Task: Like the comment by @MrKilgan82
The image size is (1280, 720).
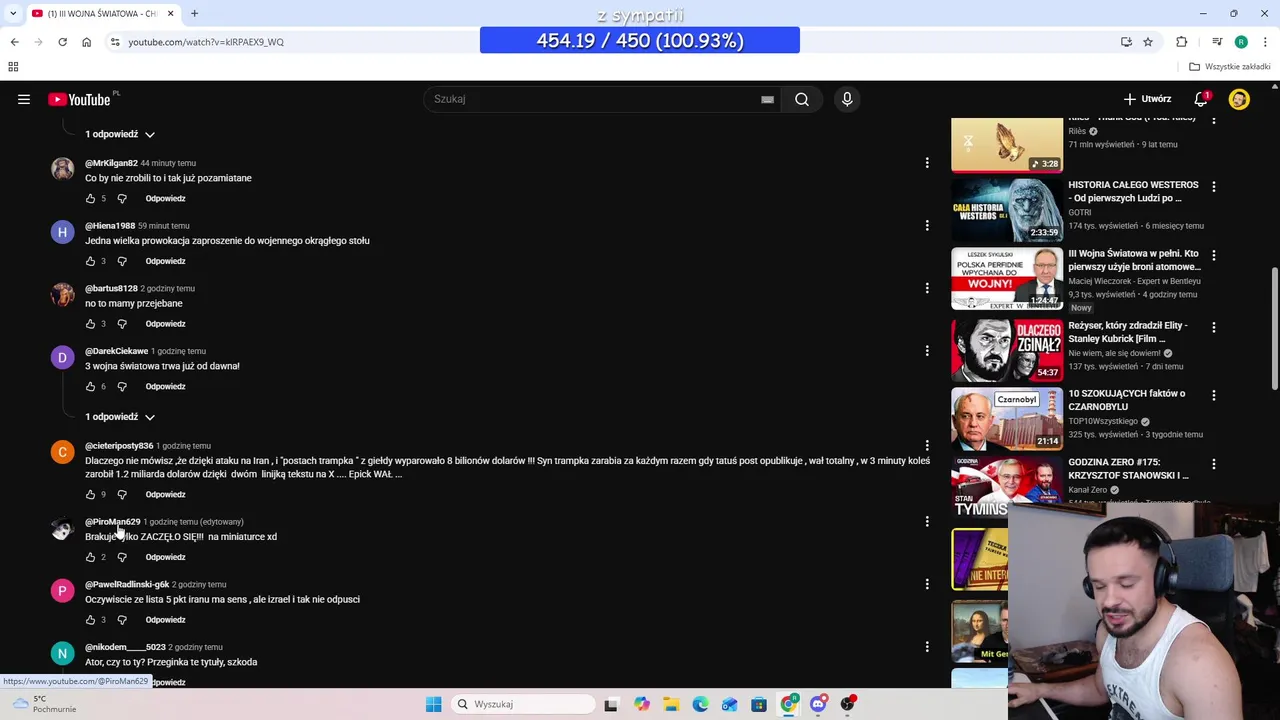Action: click(90, 198)
